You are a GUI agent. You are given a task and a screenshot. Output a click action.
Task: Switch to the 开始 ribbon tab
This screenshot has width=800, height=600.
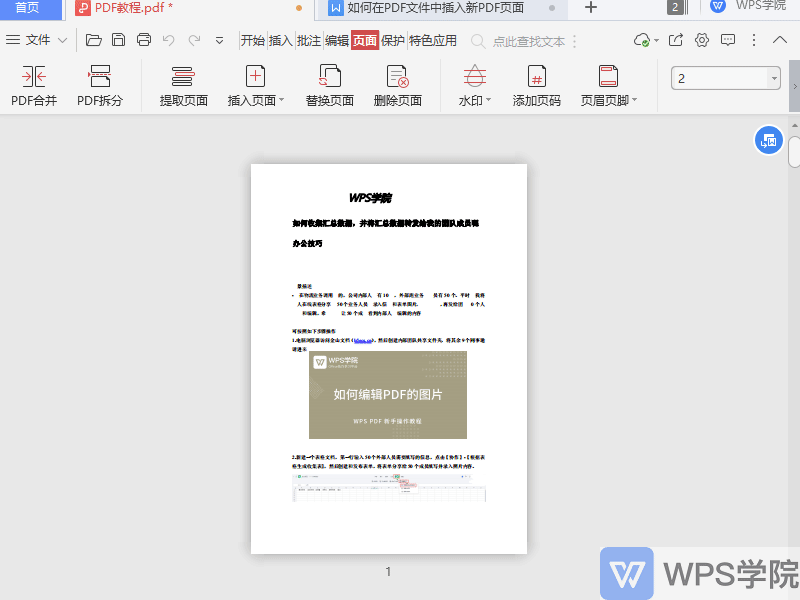tap(253, 41)
